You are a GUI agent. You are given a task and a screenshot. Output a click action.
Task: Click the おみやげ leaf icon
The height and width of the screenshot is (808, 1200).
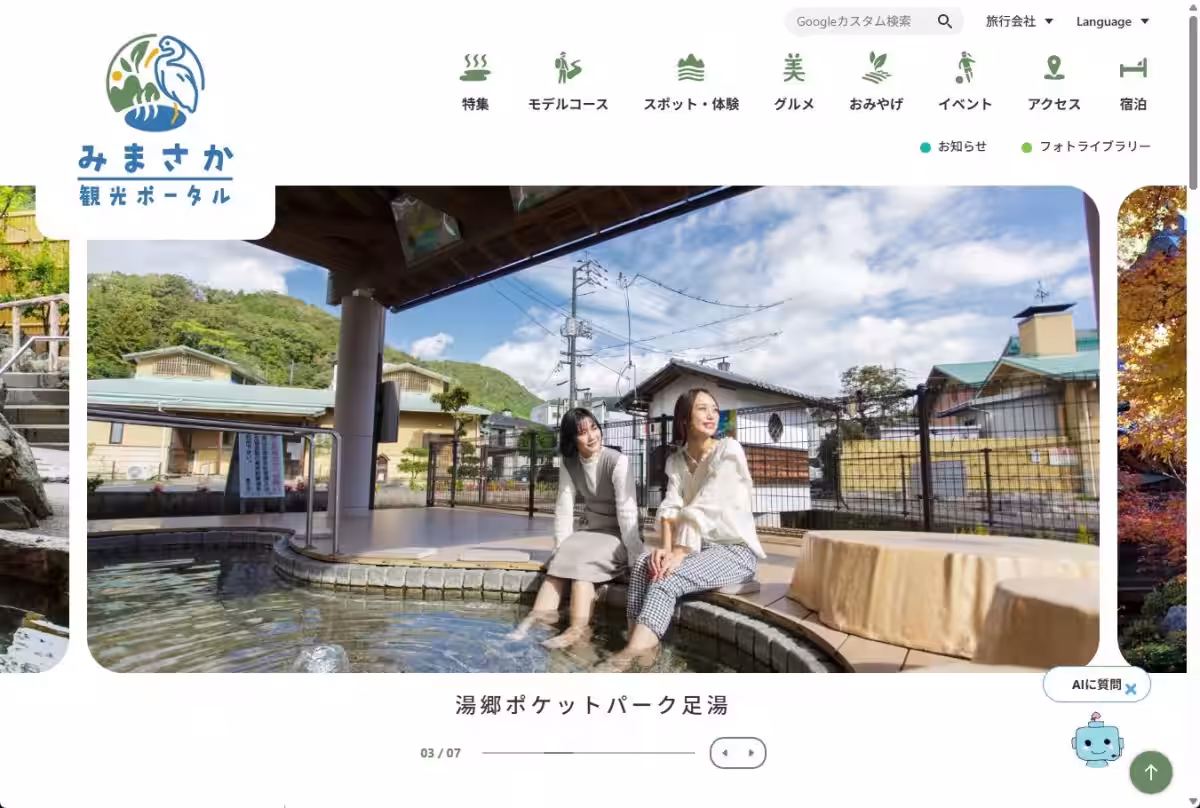876,68
